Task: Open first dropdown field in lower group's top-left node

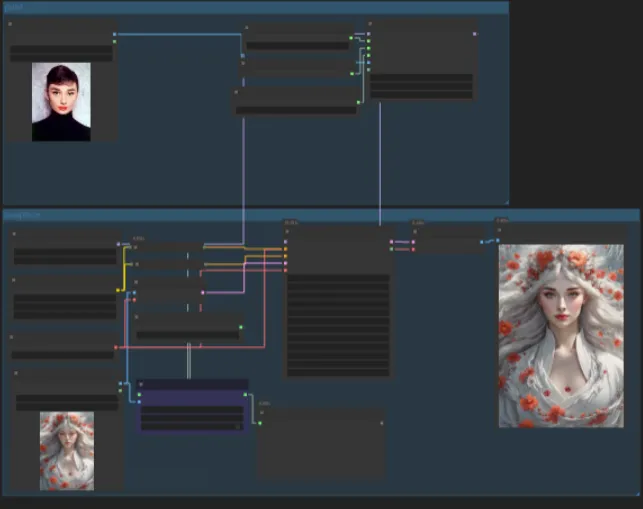Action: [64, 251]
